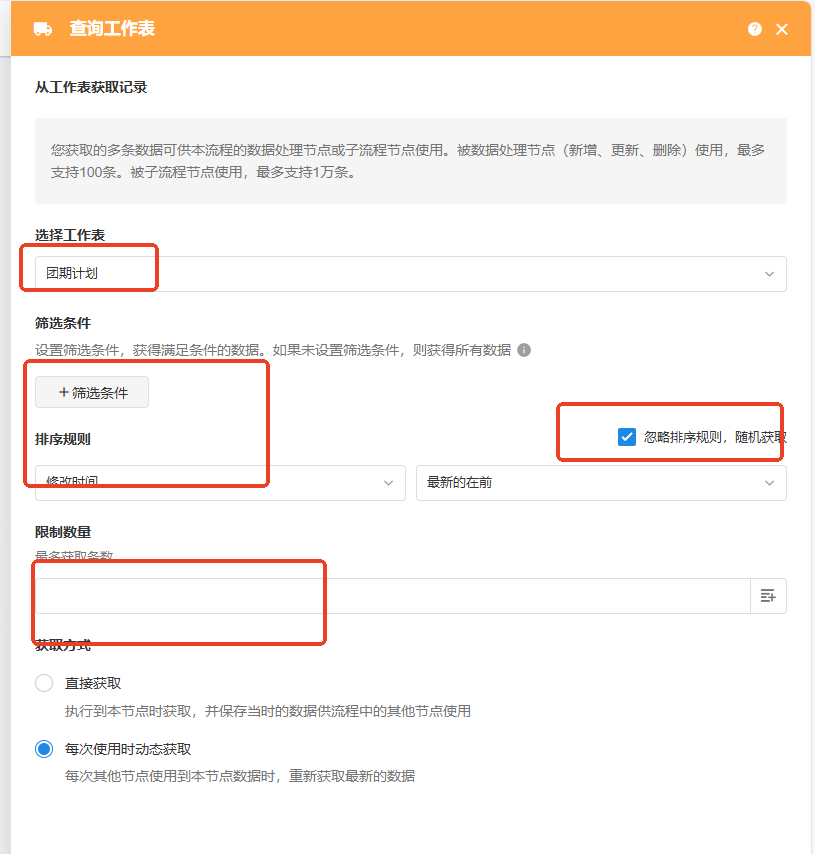Click the 查询工作表 header title
815x854 pixels.
coord(112,29)
